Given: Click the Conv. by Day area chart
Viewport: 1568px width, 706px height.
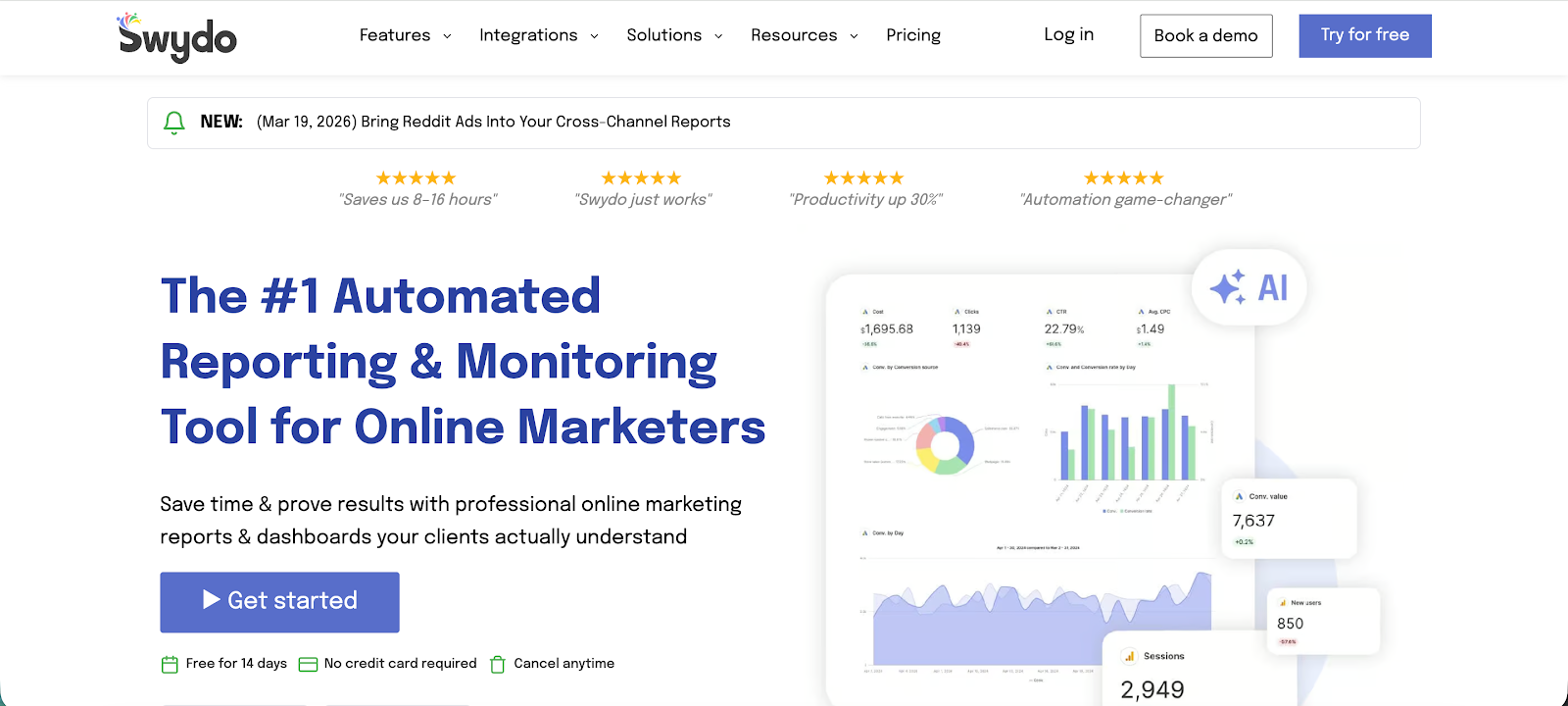Looking at the screenshot, I should [x=1042, y=617].
